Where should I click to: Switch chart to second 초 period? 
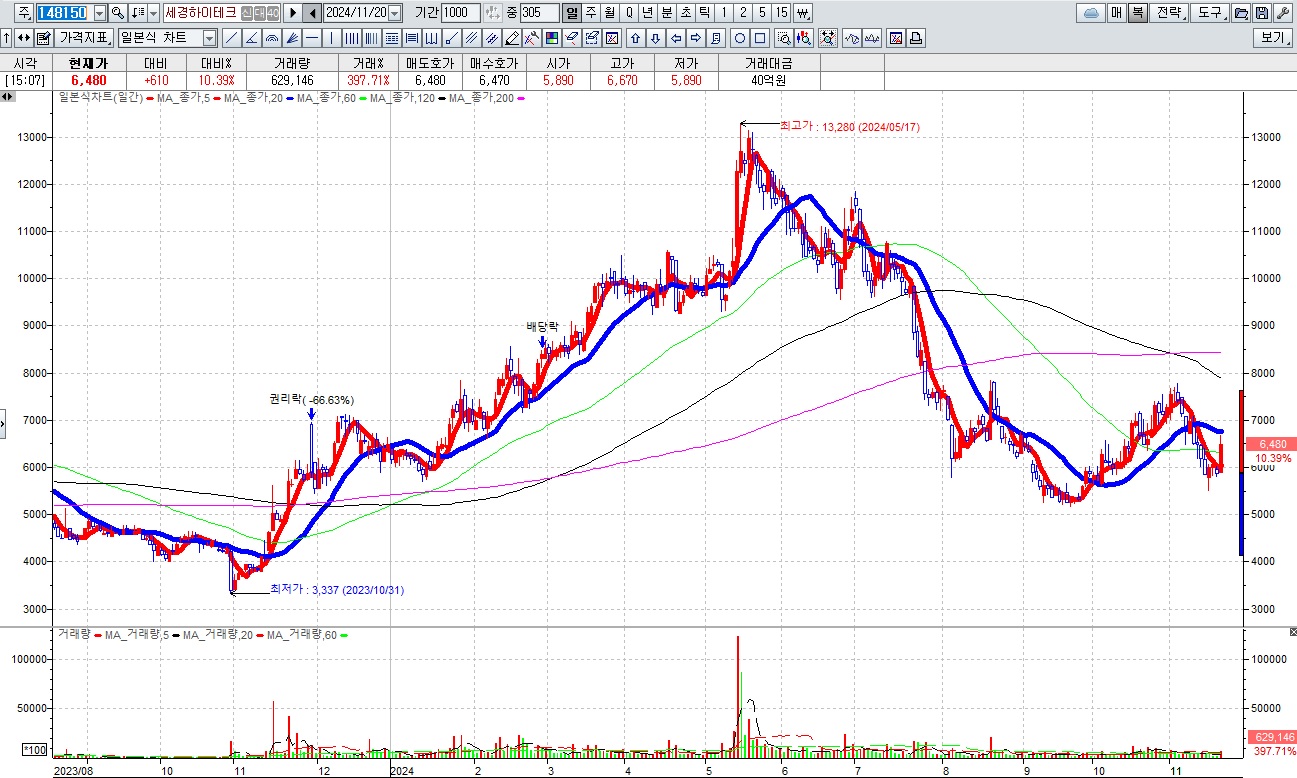(686, 13)
